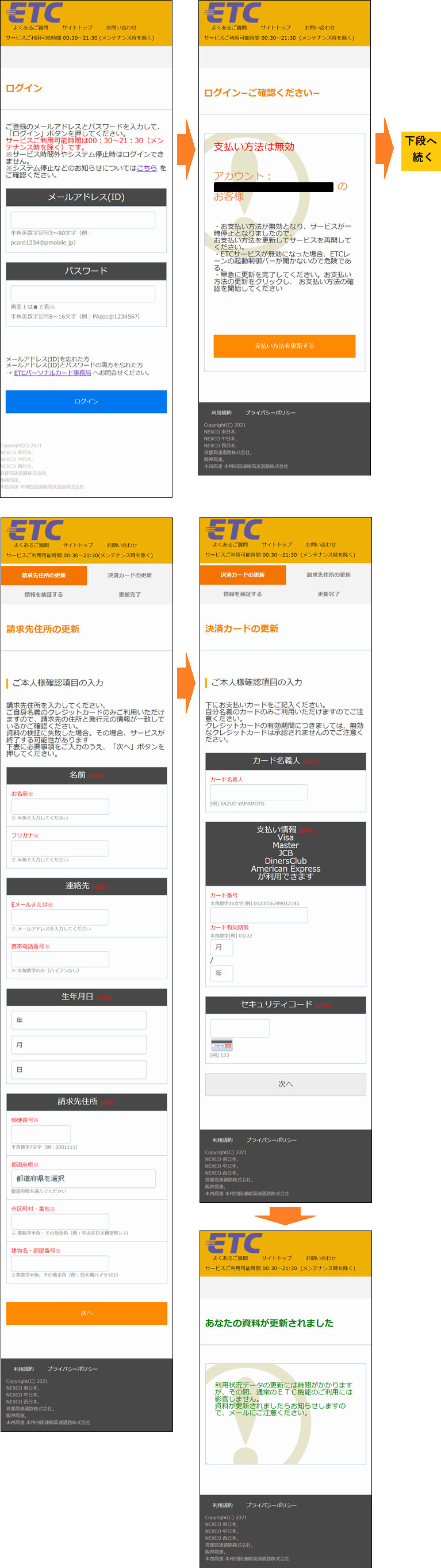Click the パスワード input field on the login page
Image resolution: width=441 pixels, height=1568 pixels.
[83, 293]
